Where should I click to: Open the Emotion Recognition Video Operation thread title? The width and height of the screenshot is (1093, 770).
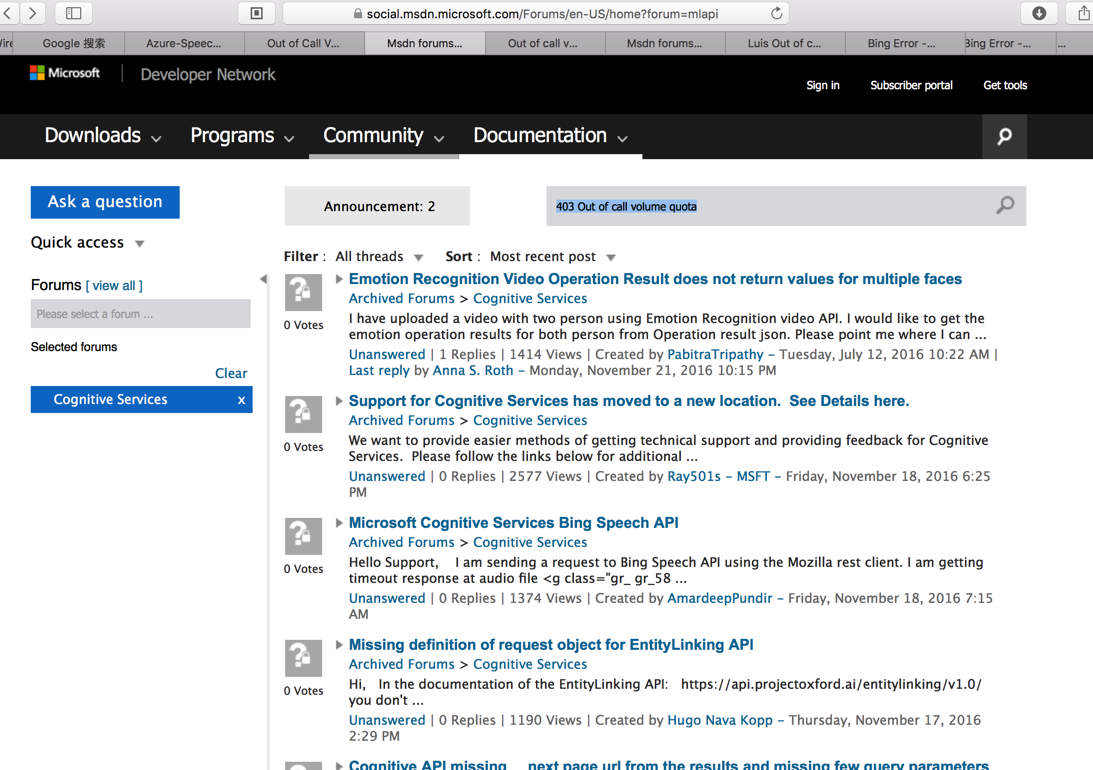[655, 279]
